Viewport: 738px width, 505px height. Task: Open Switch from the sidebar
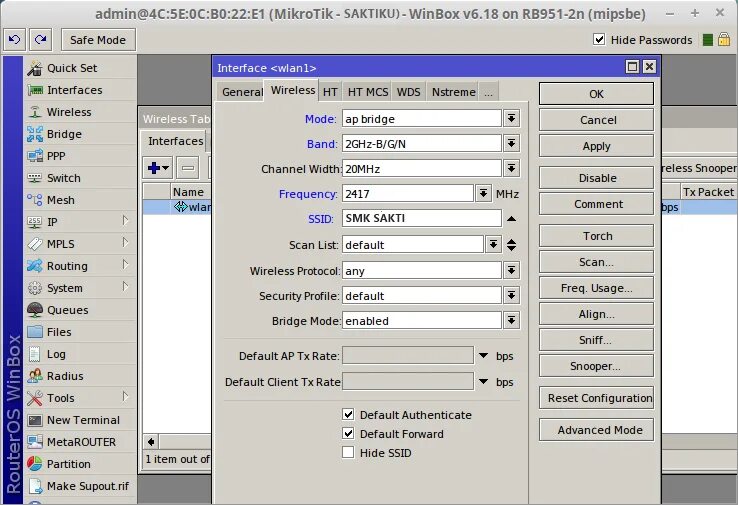64,178
